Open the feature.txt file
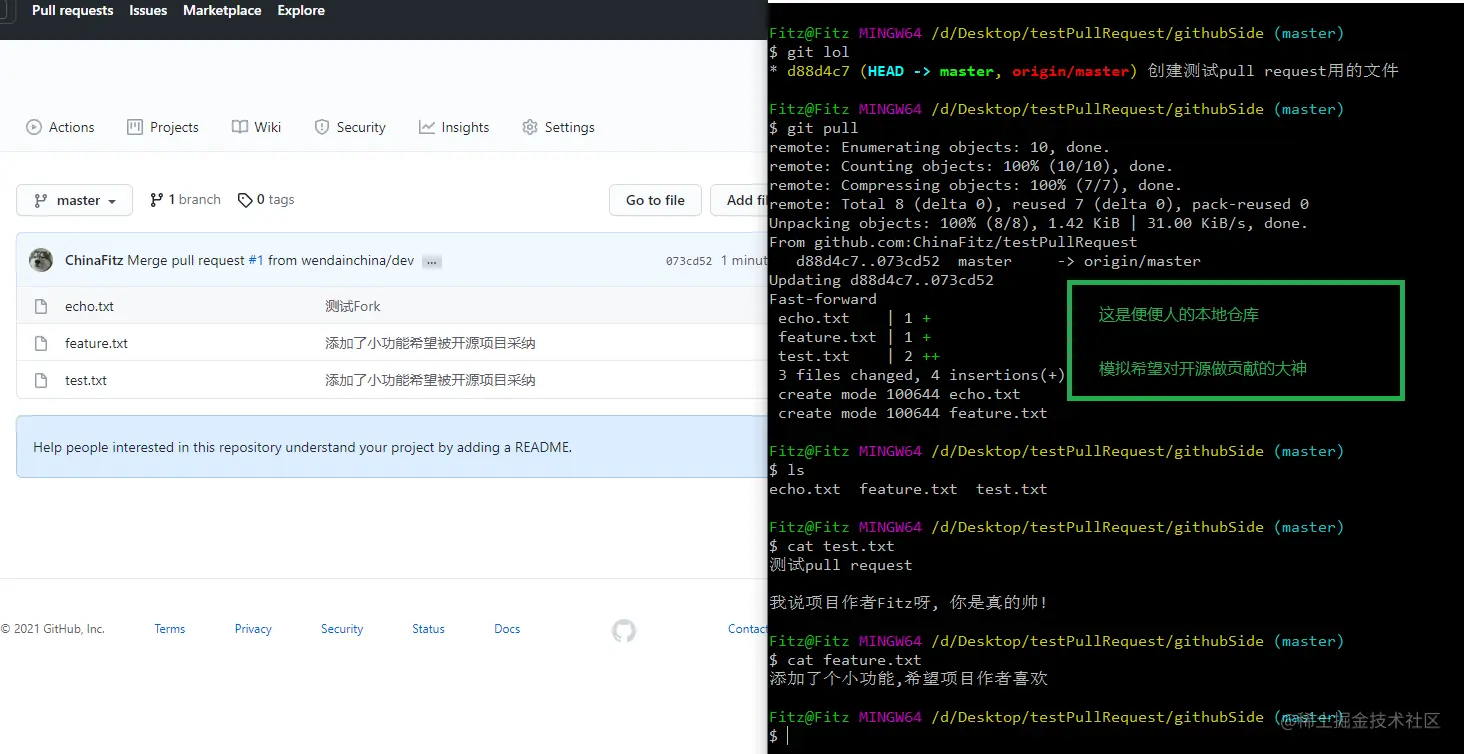 (96, 343)
